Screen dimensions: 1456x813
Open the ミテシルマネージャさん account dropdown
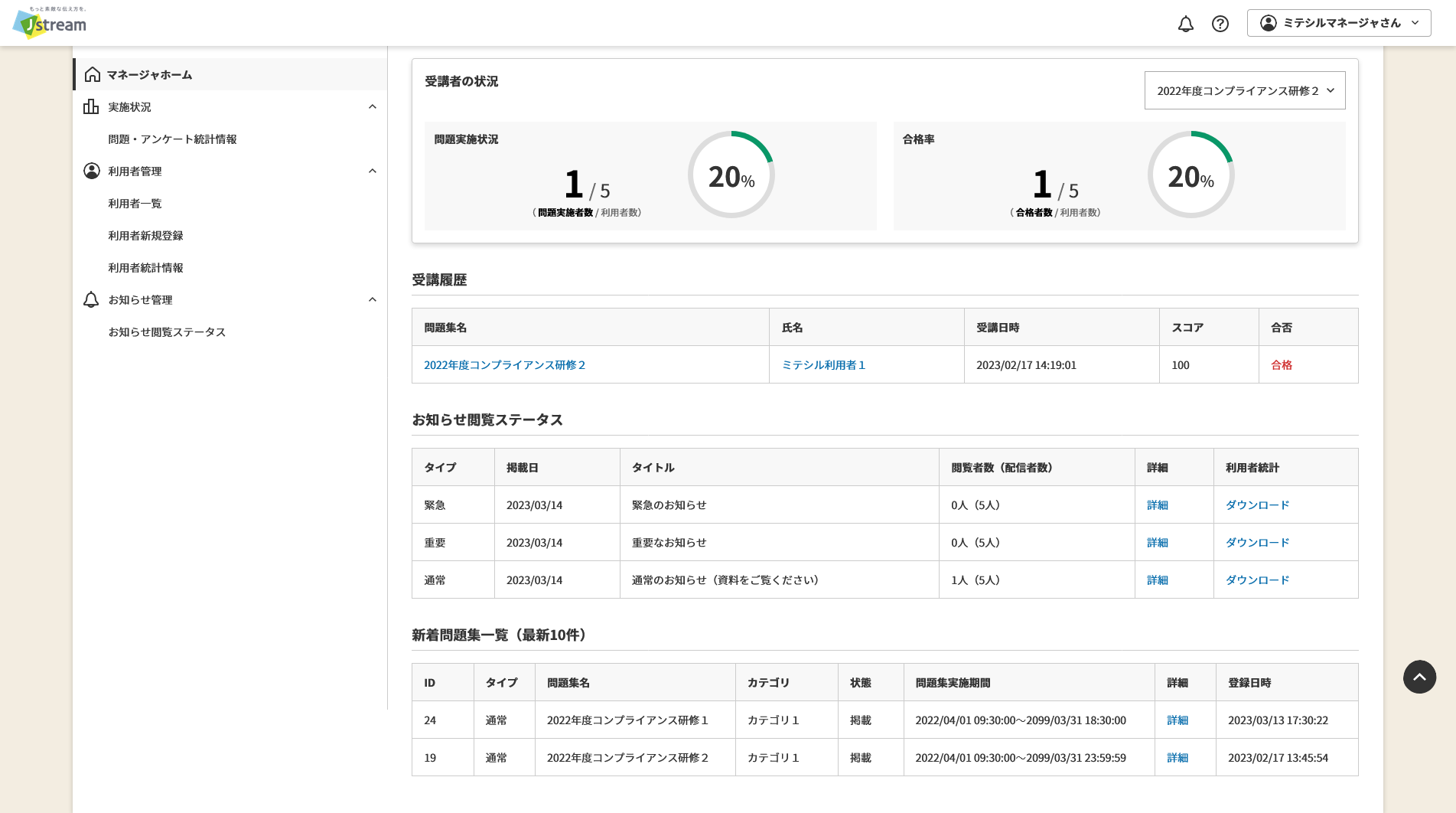point(1339,23)
